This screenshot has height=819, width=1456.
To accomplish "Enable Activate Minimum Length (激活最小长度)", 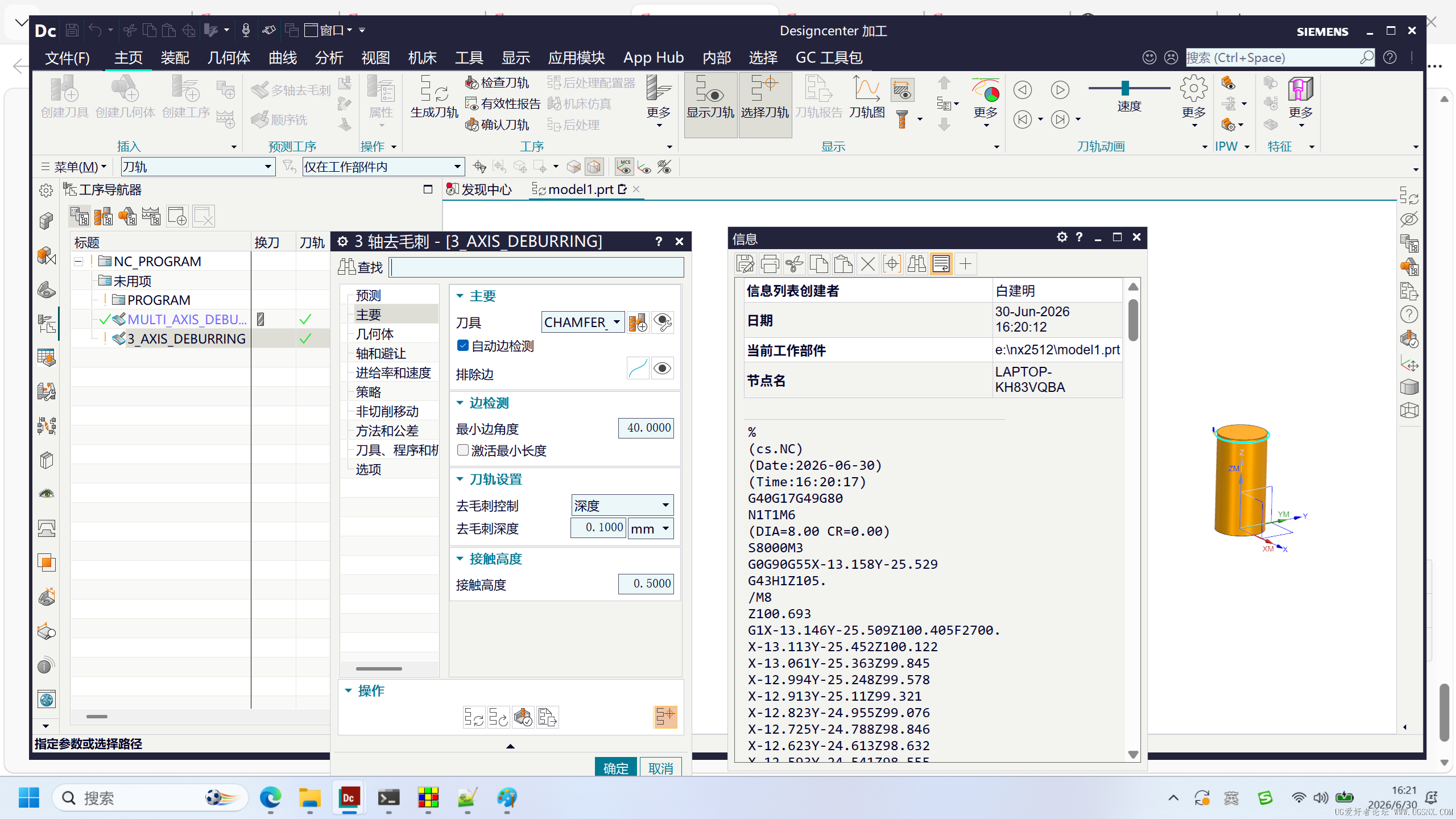I will [x=463, y=450].
